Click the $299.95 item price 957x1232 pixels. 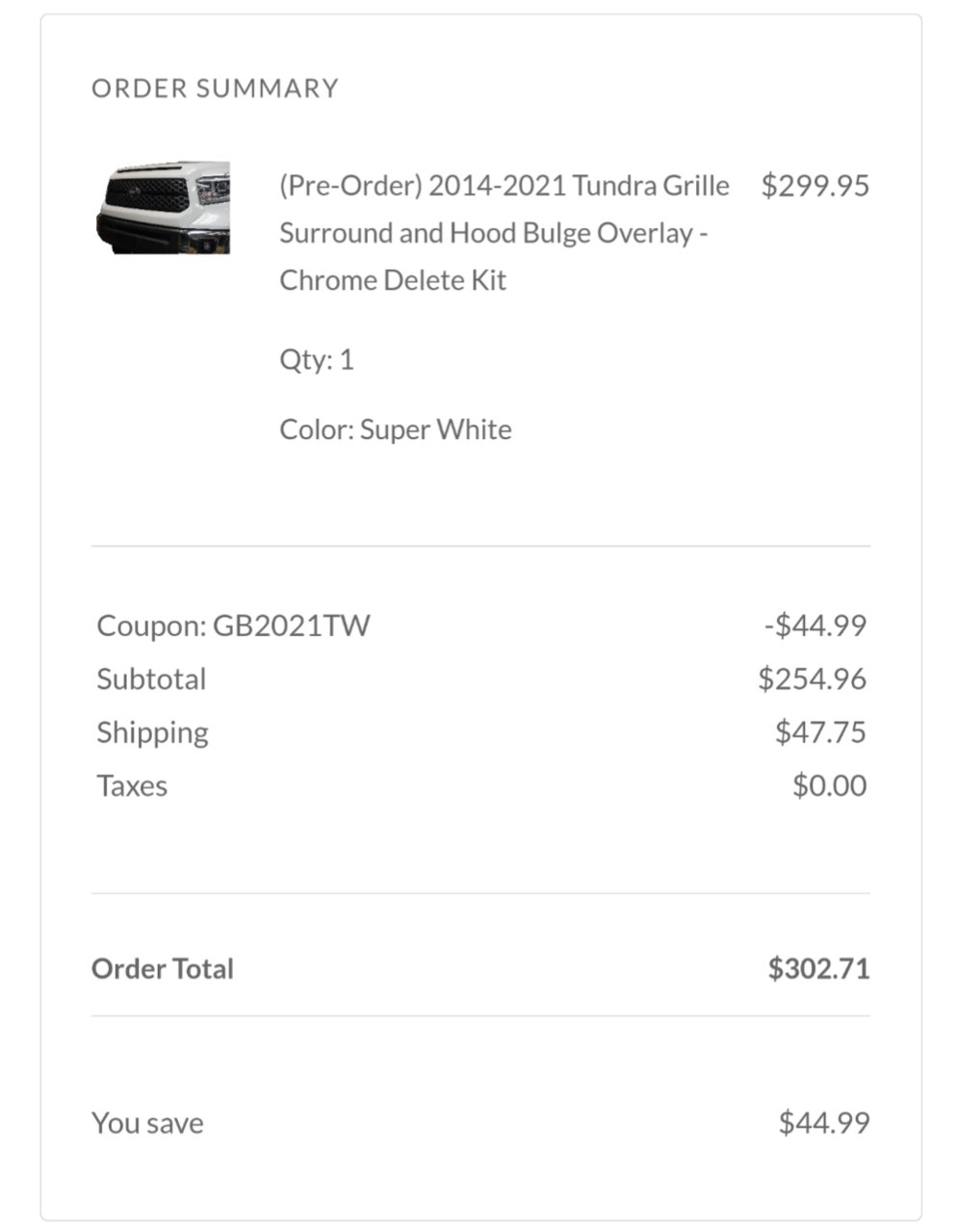815,185
